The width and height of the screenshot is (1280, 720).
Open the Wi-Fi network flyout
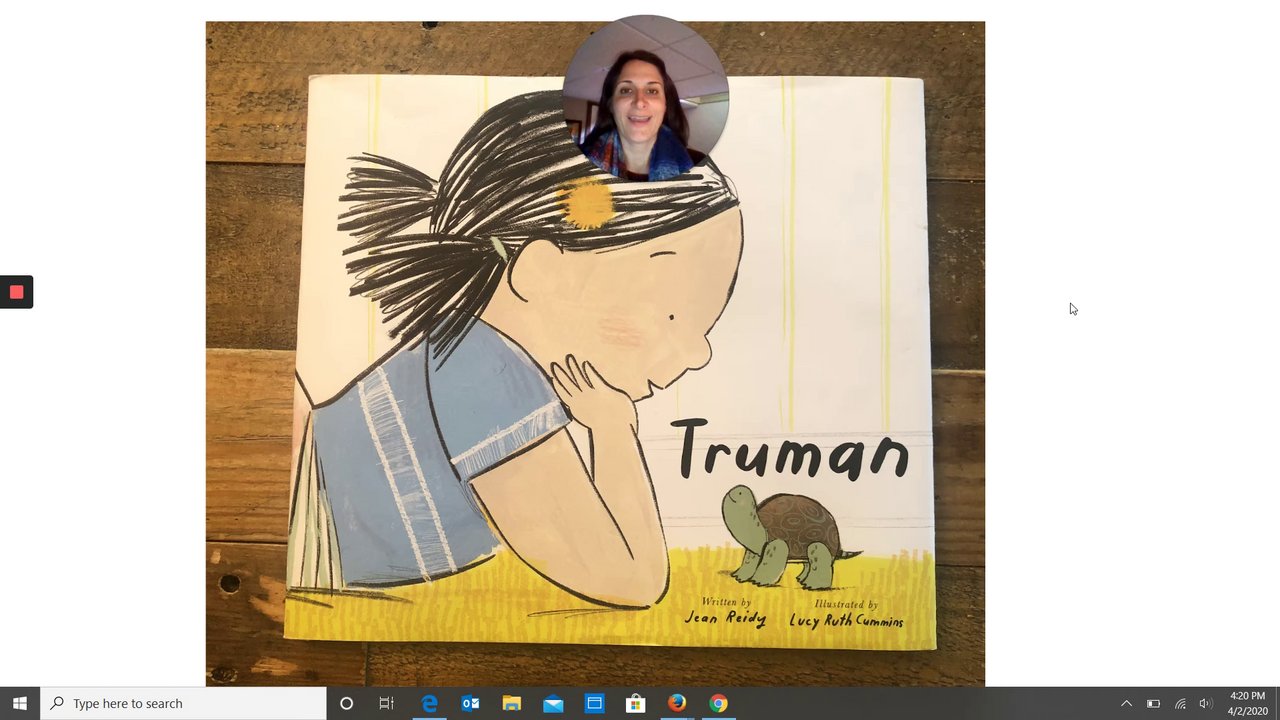point(1180,703)
